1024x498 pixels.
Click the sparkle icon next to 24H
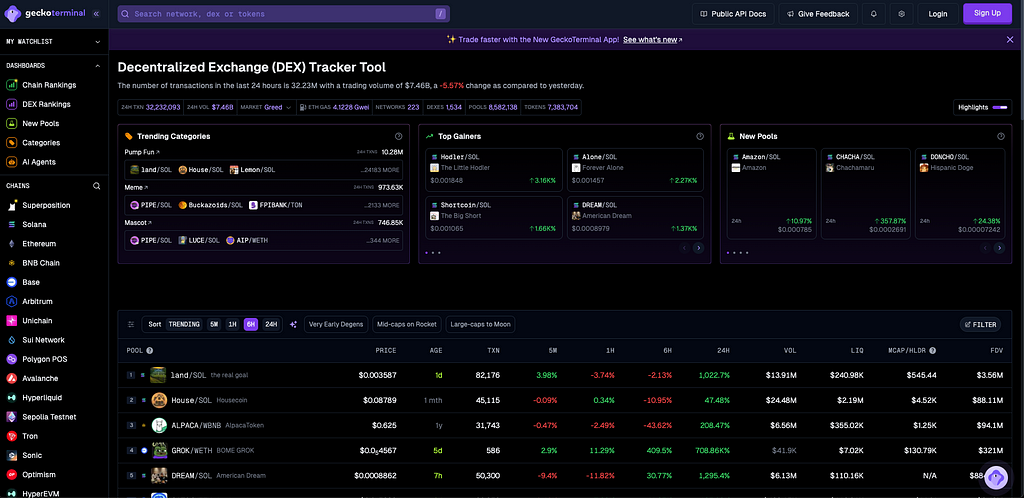coord(293,324)
